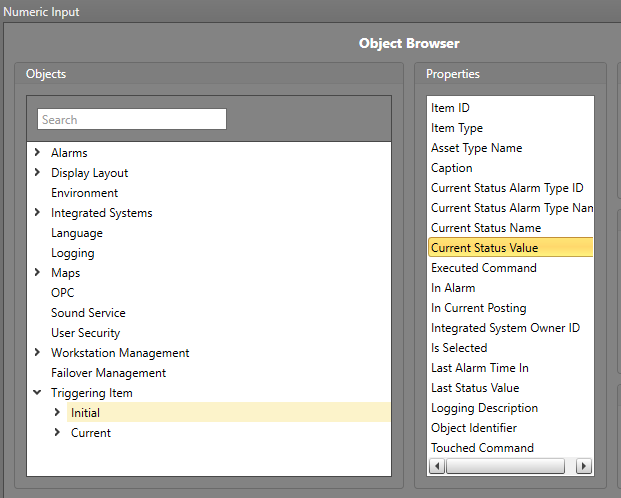Collapse the Triggering Item node
Image resolution: width=621 pixels, height=498 pixels.
pos(37,393)
